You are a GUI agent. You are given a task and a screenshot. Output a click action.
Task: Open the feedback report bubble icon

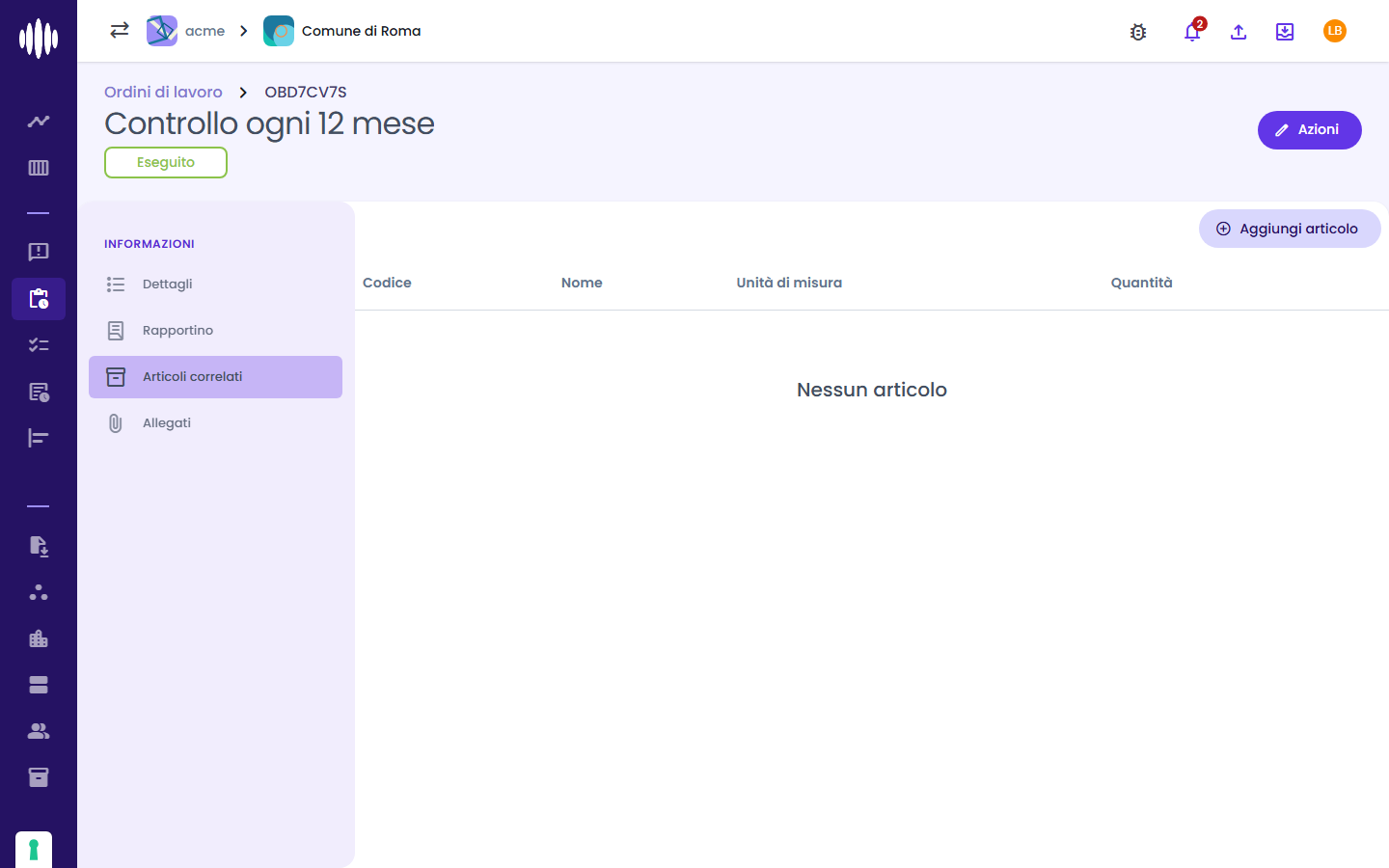[x=39, y=252]
